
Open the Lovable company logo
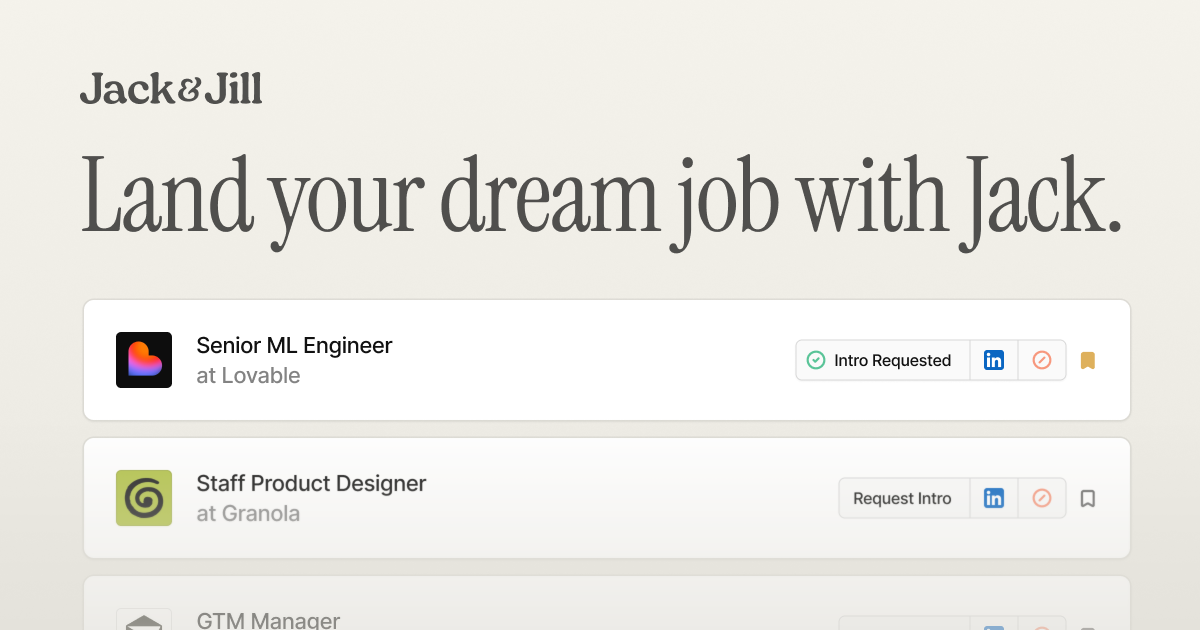[x=144, y=360]
